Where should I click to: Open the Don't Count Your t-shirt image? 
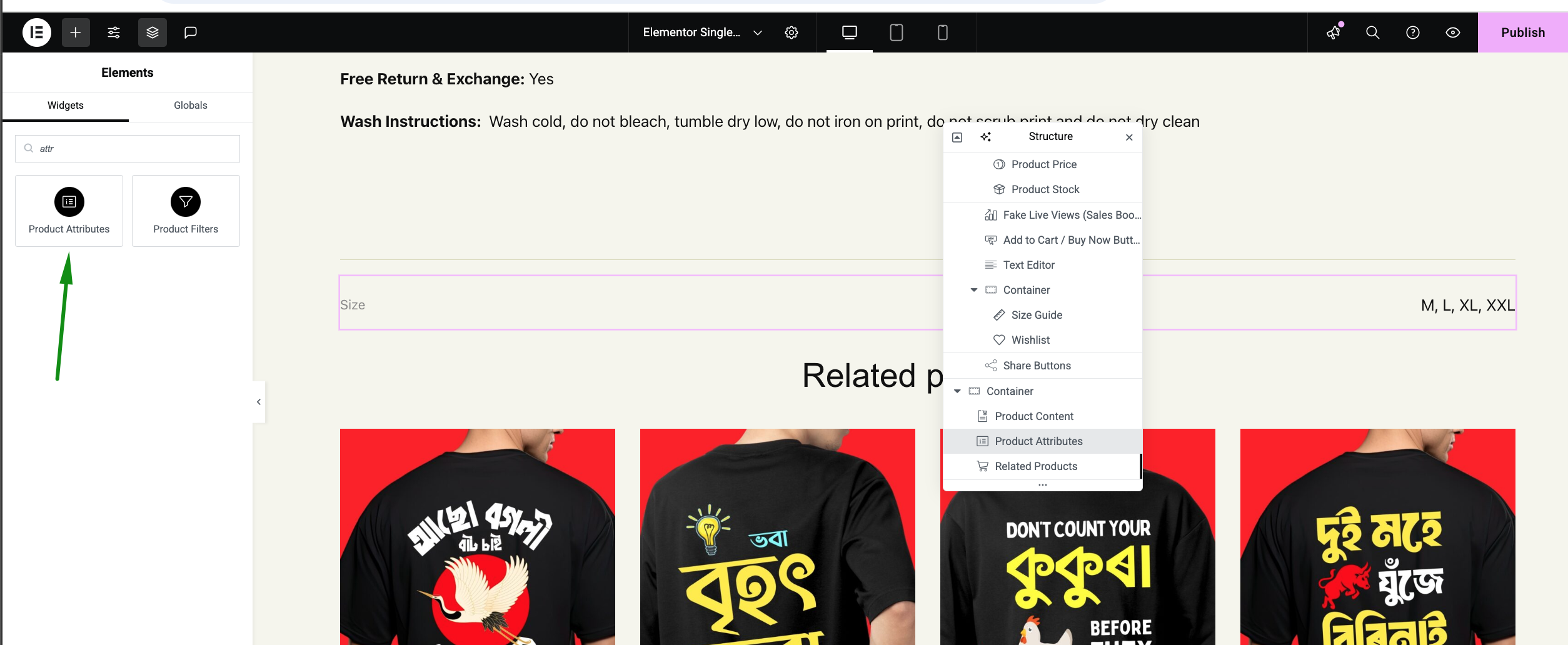point(1078,568)
